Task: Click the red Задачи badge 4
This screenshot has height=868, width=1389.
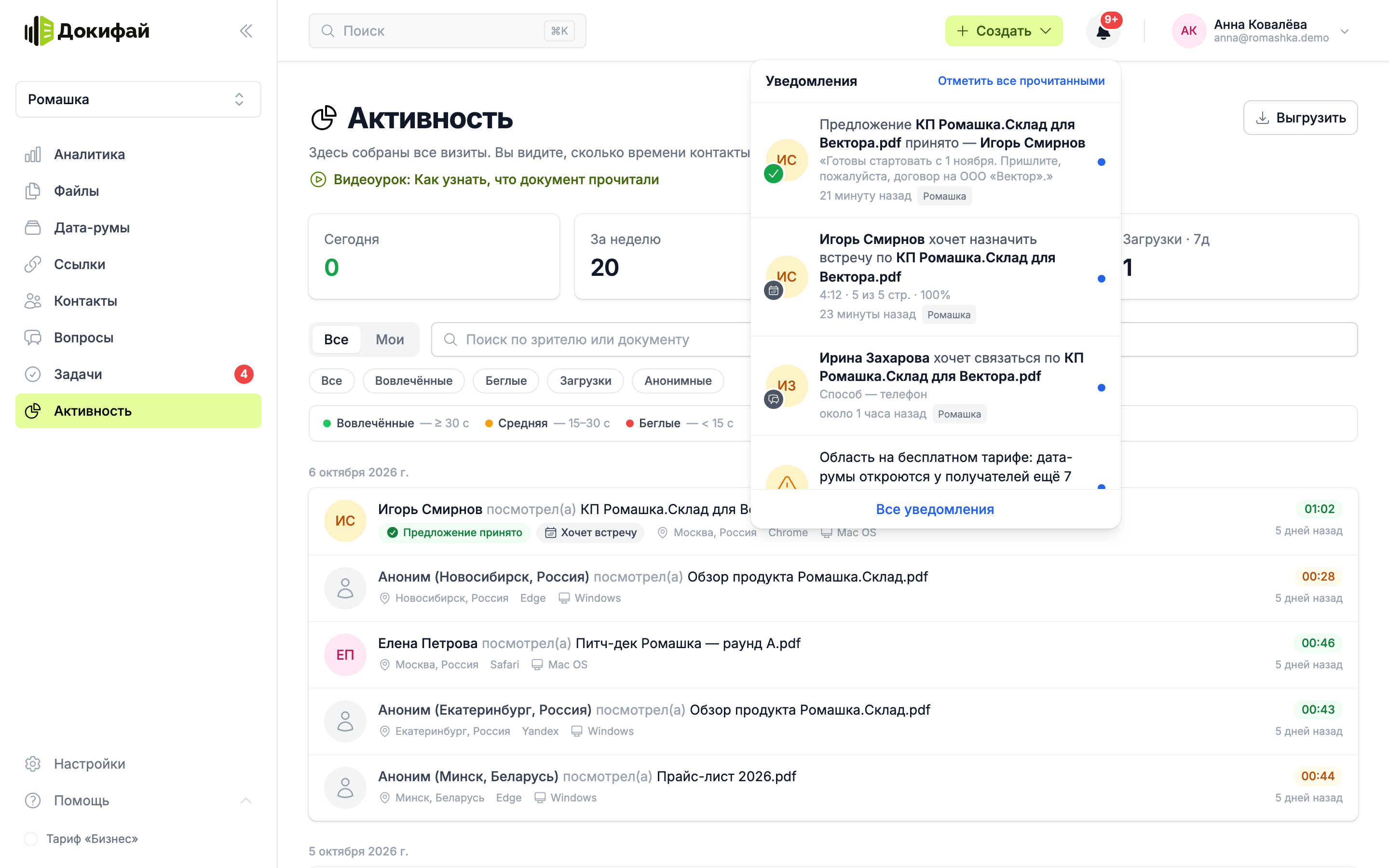Action: 244,374
